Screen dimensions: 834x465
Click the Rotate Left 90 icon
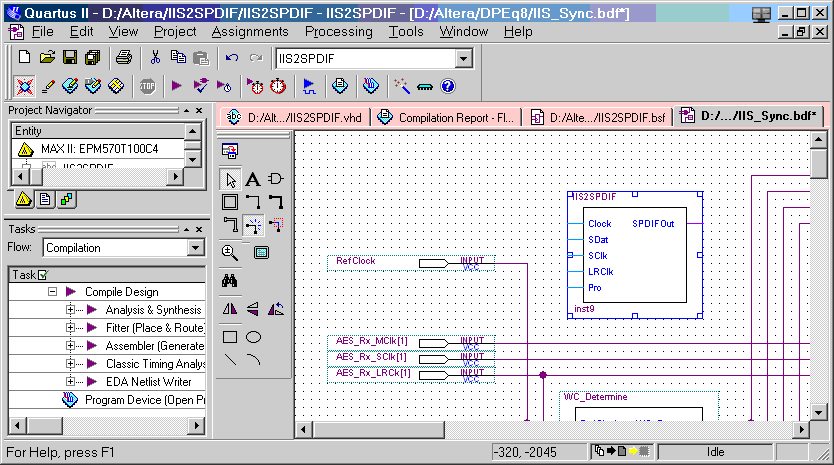[x=276, y=309]
